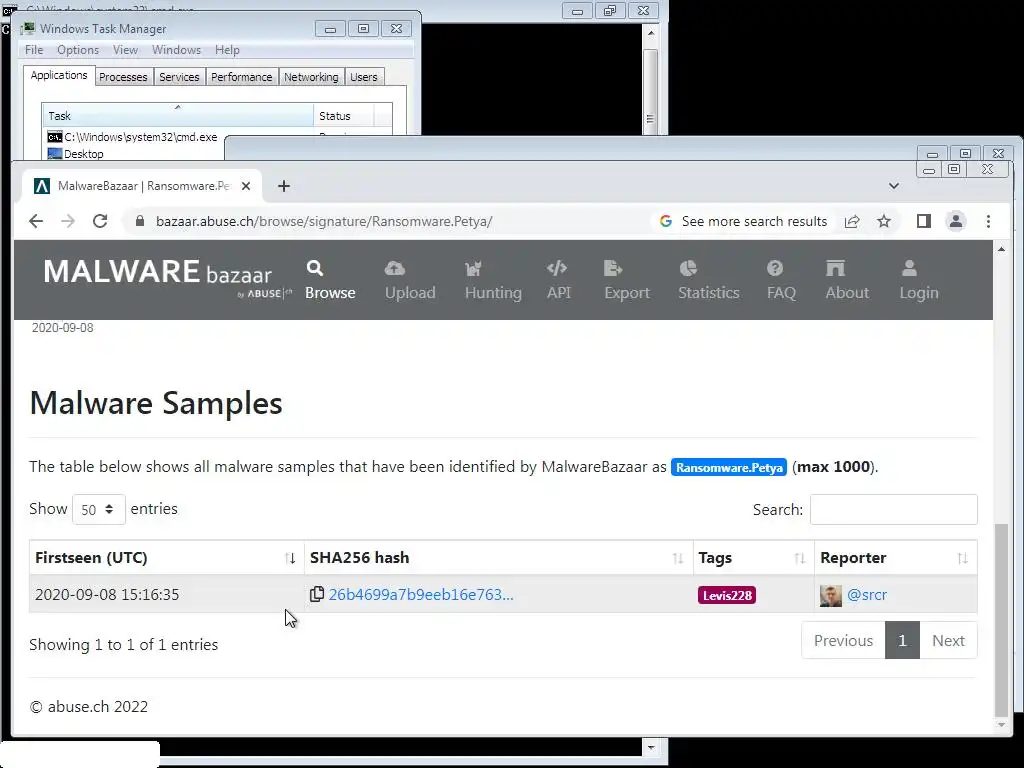Click the Browse search icon in MalwareBazaar nav
Screen dimensions: 1024x768
315,268
